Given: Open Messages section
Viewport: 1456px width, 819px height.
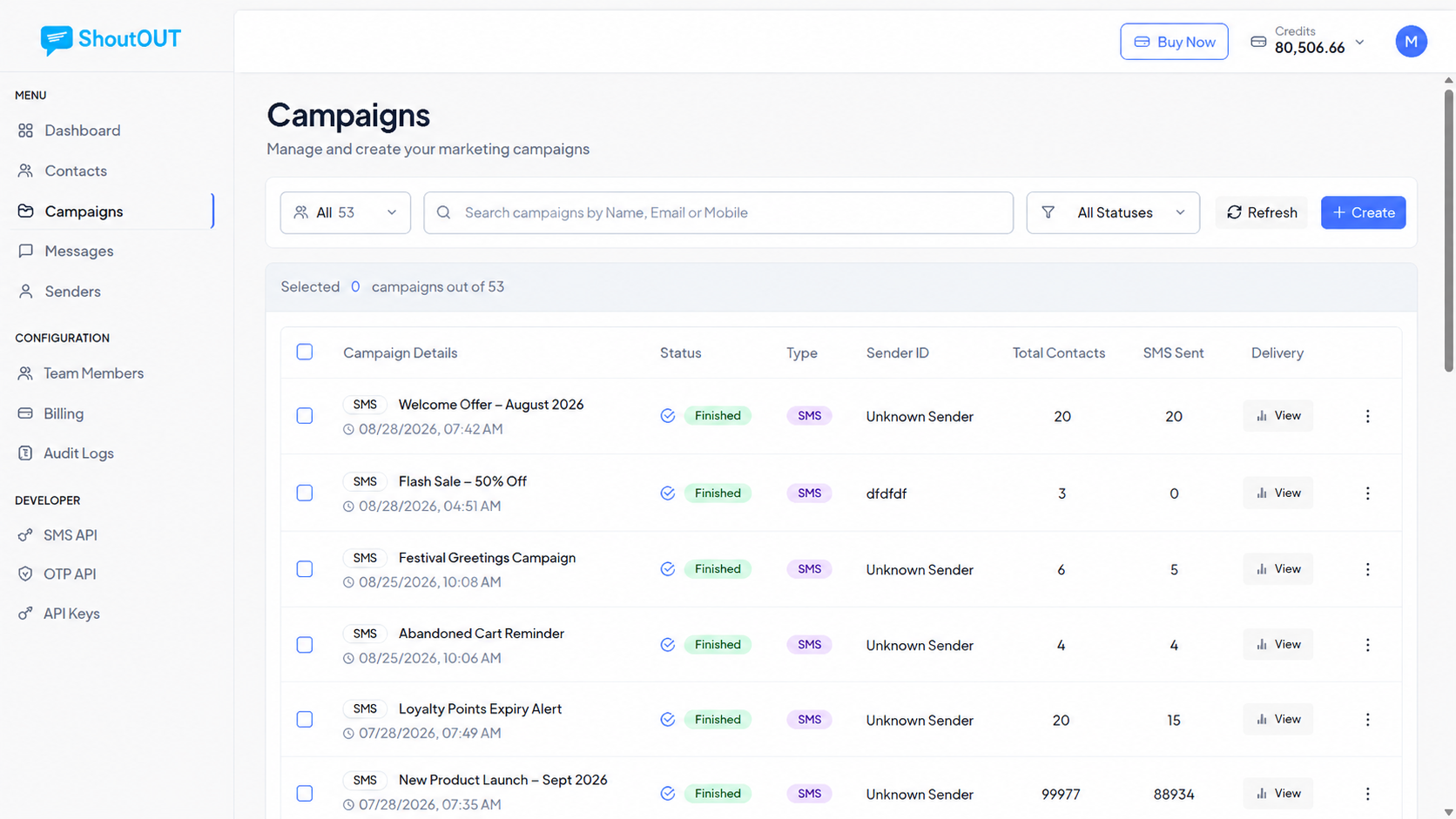Looking at the screenshot, I should 78,252.
